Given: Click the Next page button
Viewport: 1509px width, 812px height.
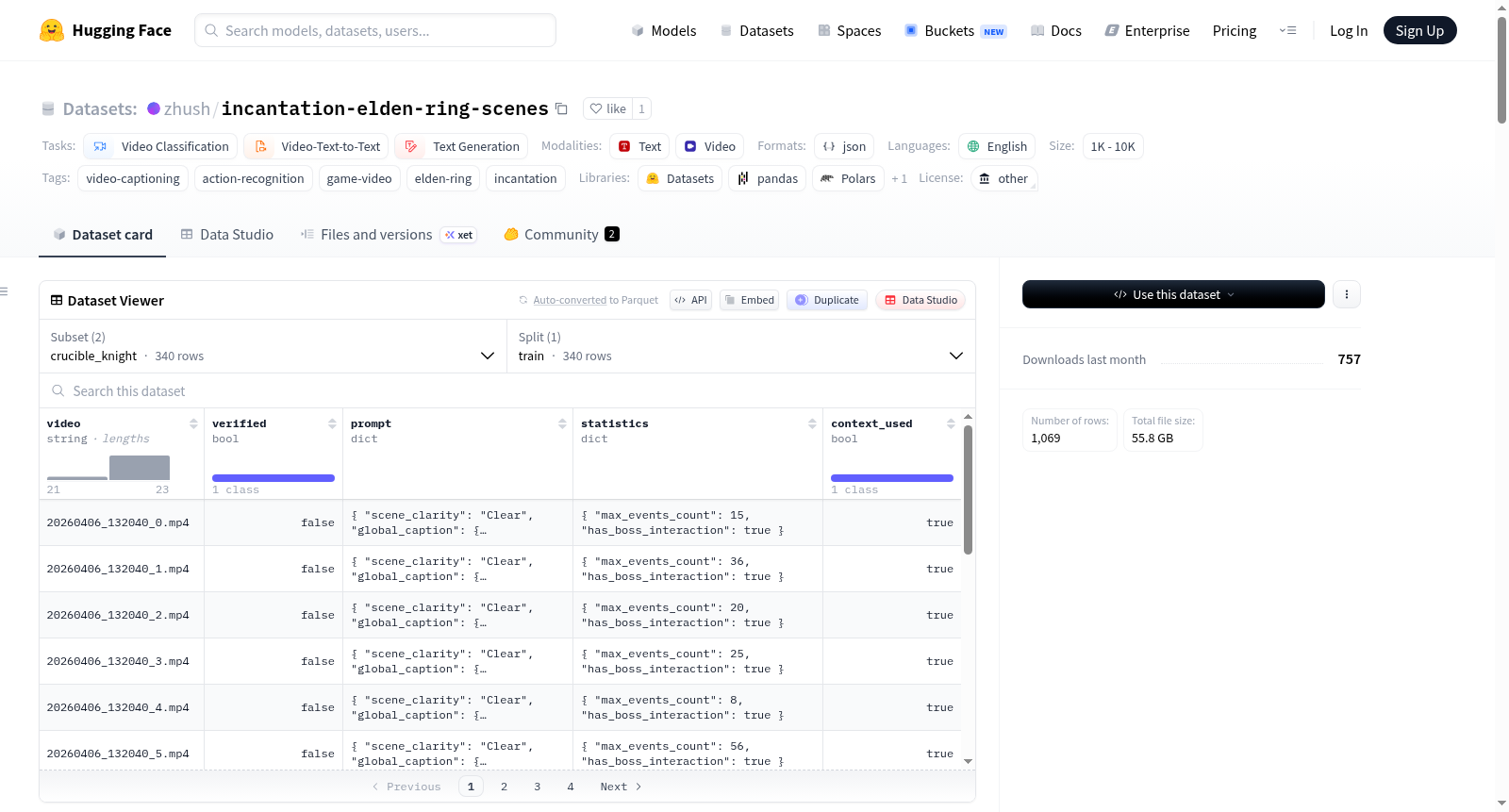Looking at the screenshot, I should [622, 787].
